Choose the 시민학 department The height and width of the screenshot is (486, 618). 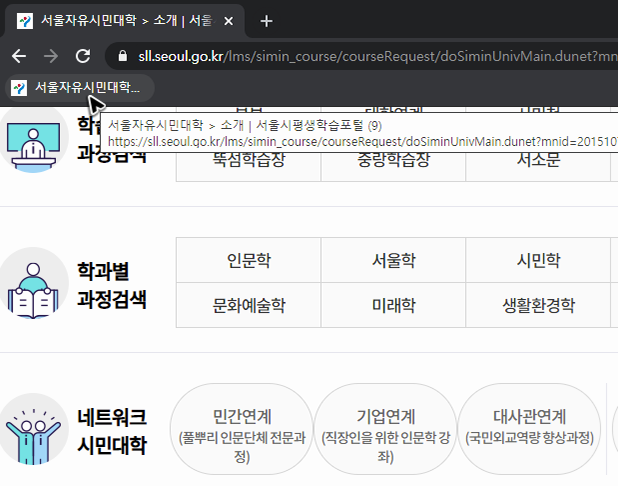pyautogui.click(x=538, y=260)
